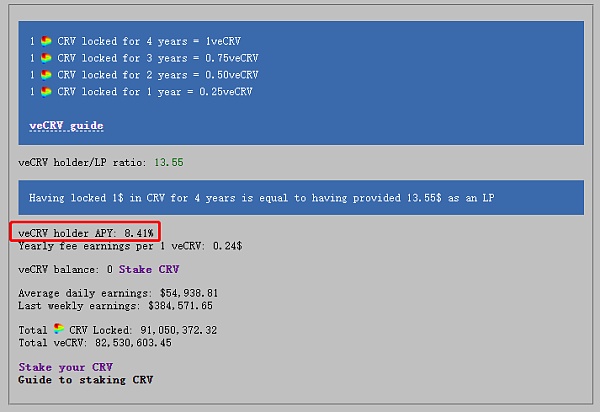Screen dimensions: 600x412
Task: Click the Last weekly earnings value
Action: pyautogui.click(x=180, y=306)
